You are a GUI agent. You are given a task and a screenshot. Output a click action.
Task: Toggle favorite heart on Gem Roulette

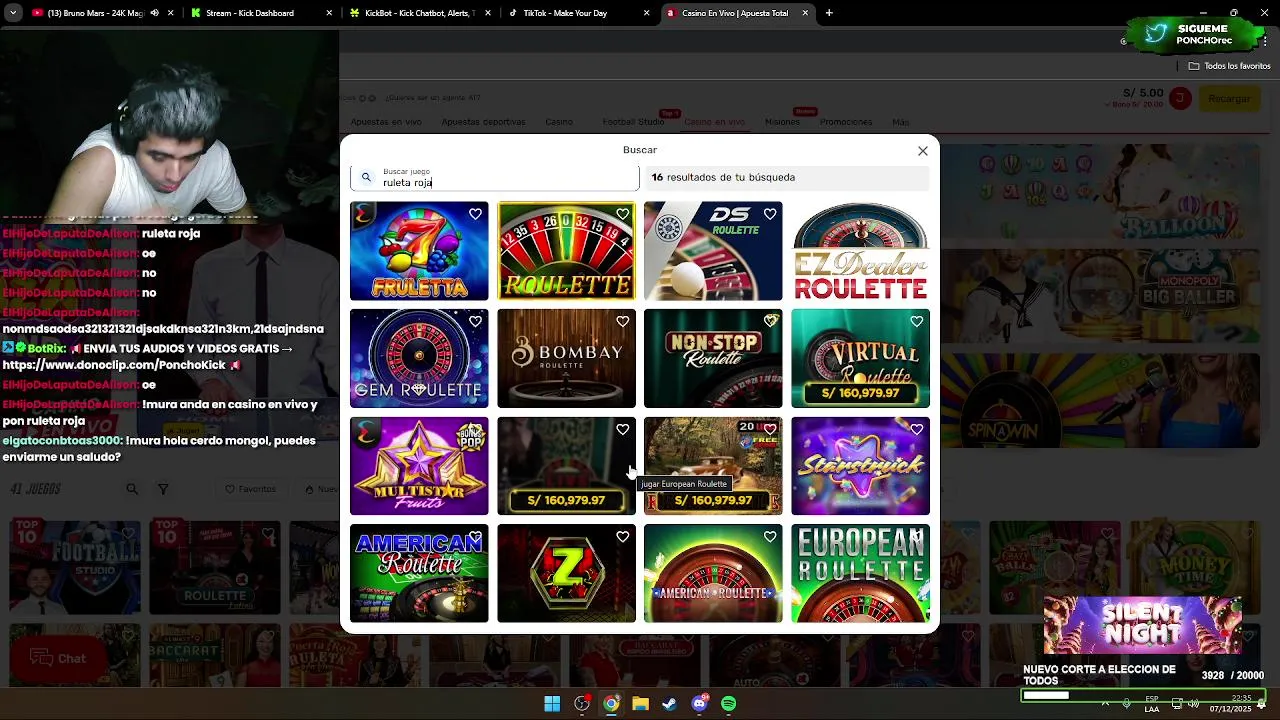[x=475, y=321]
